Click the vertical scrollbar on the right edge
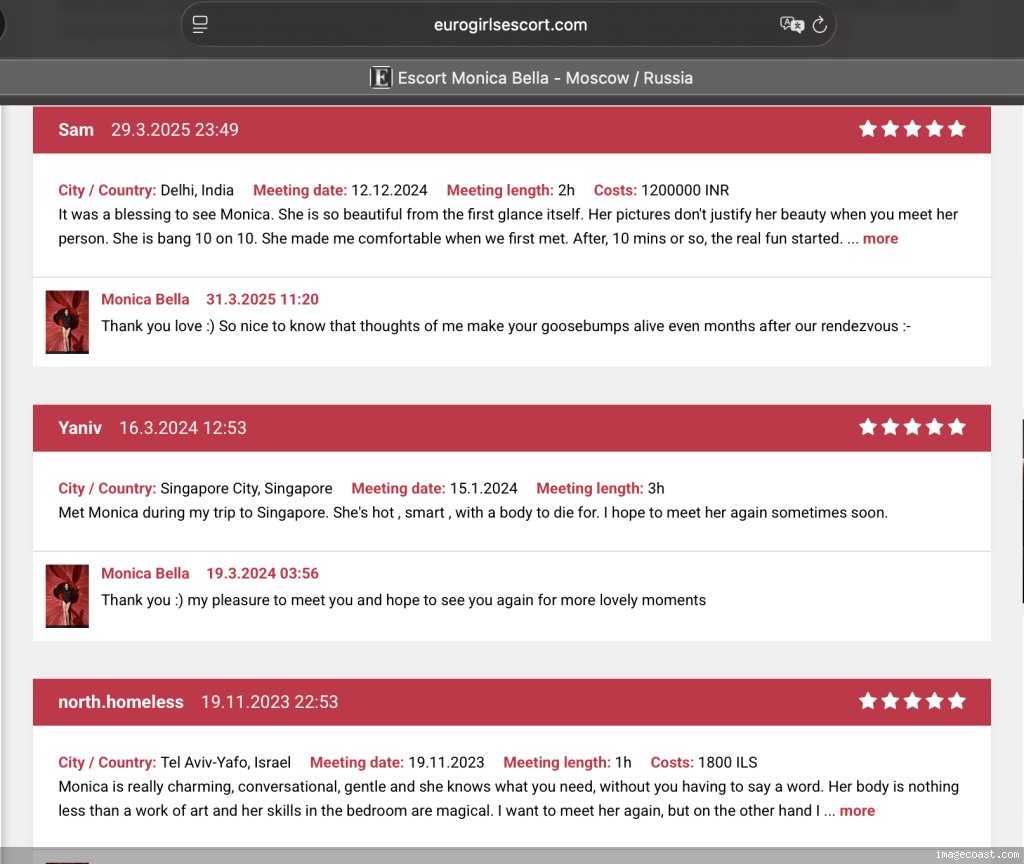 click(x=1021, y=510)
